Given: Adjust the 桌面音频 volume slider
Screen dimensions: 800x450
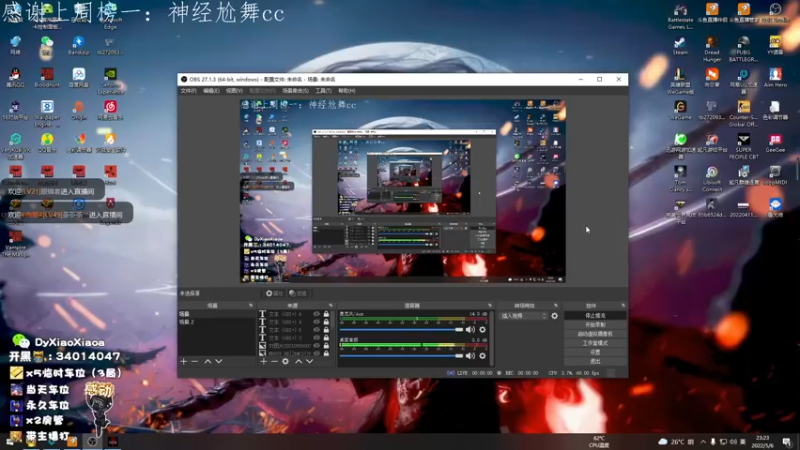Looking at the screenshot, I should (x=402, y=356).
